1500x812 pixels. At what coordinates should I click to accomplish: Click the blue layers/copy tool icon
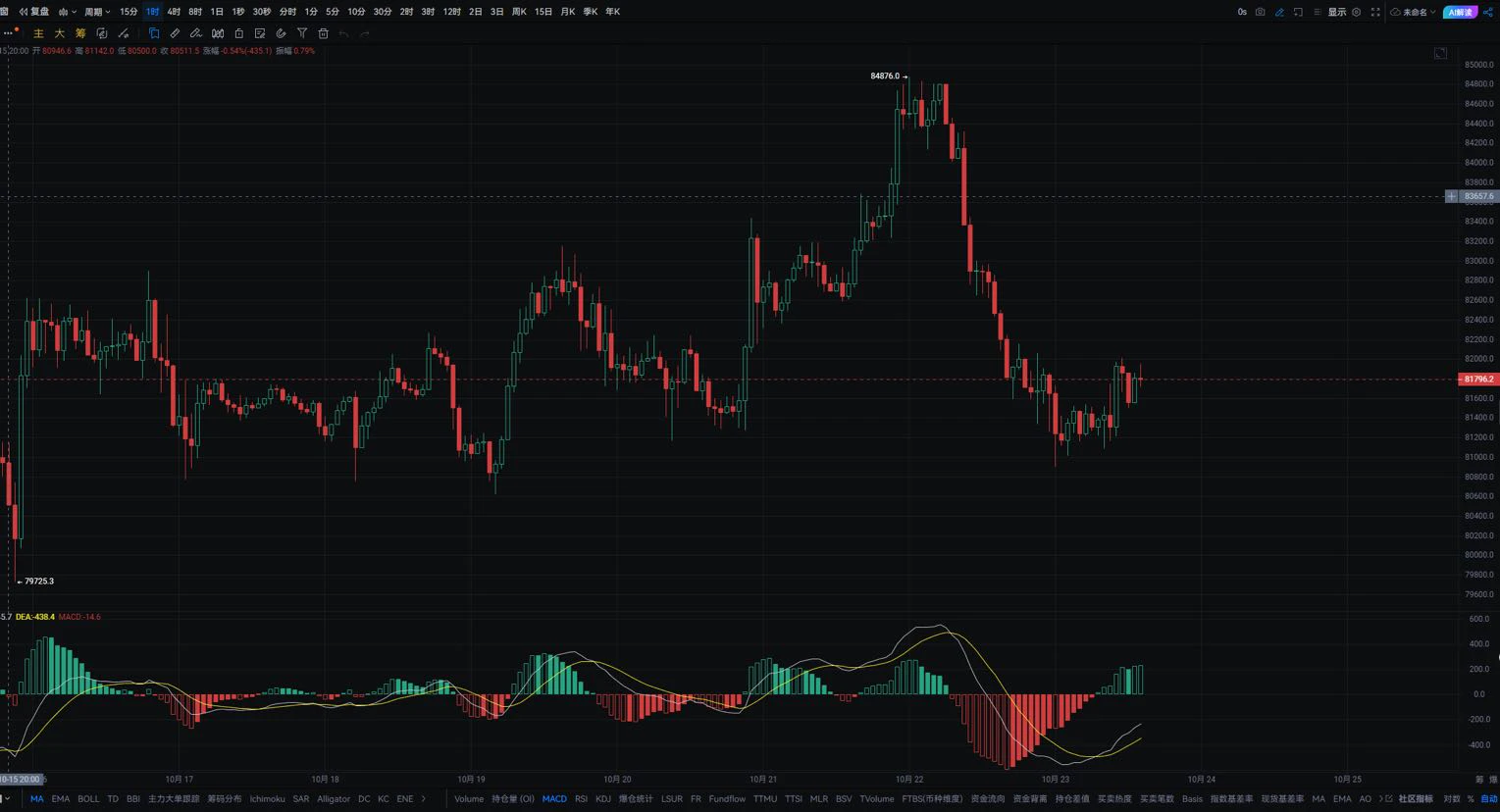tap(154, 33)
